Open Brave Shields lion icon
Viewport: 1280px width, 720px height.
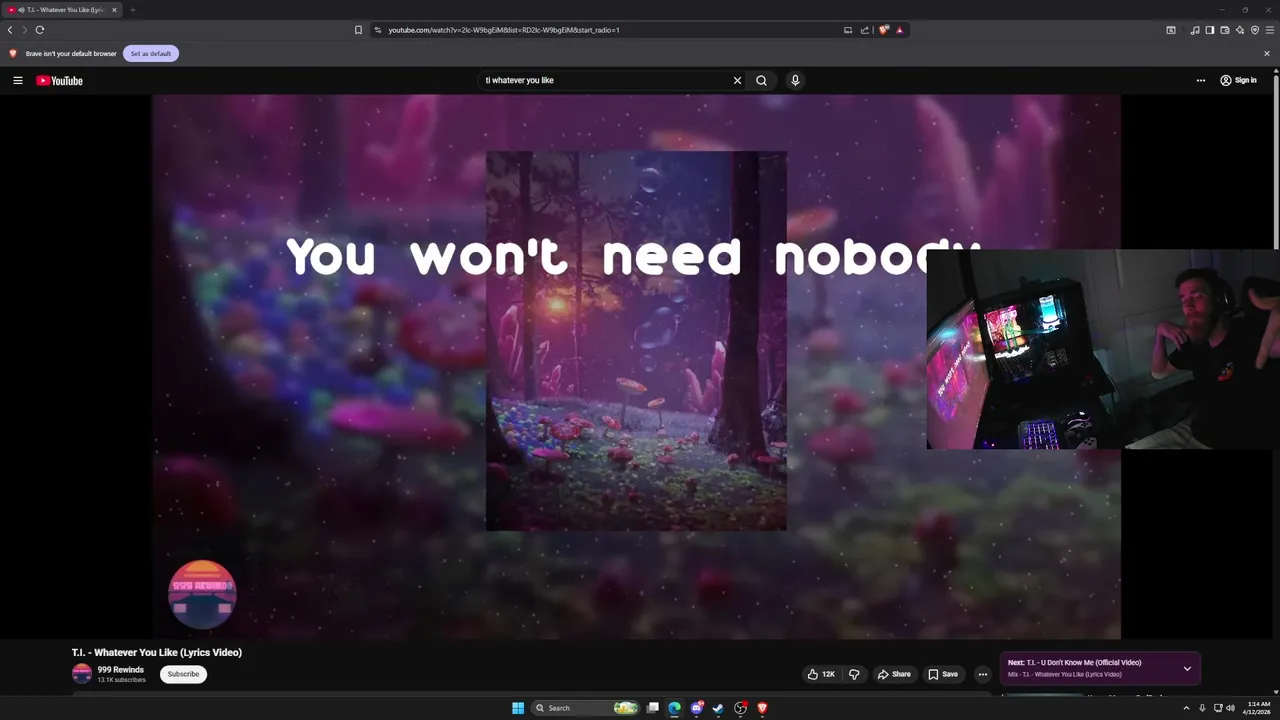(x=883, y=30)
